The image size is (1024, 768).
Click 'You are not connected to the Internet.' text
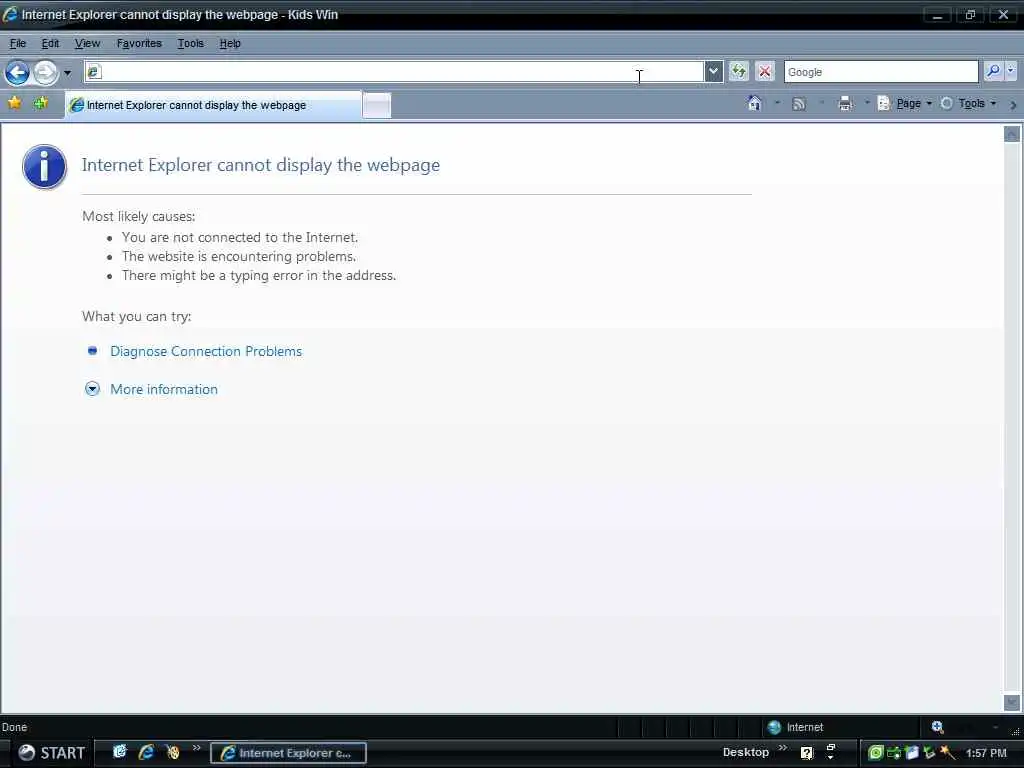coord(240,238)
